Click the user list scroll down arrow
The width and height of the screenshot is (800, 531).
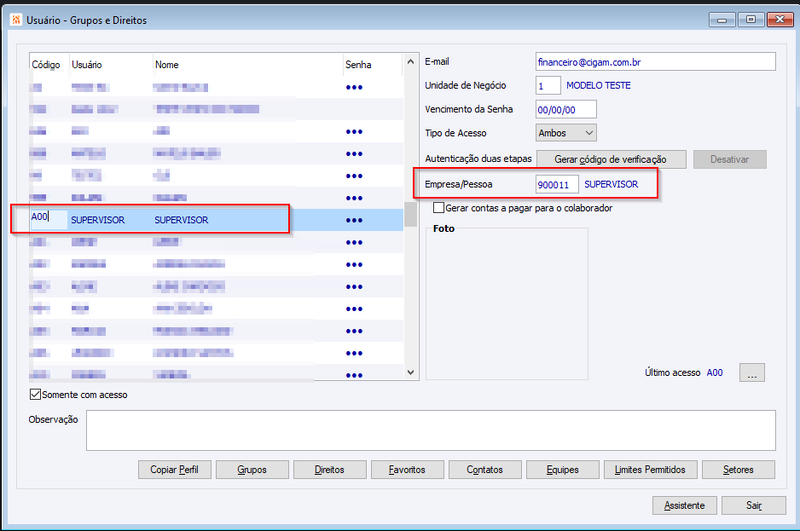pyautogui.click(x=411, y=372)
